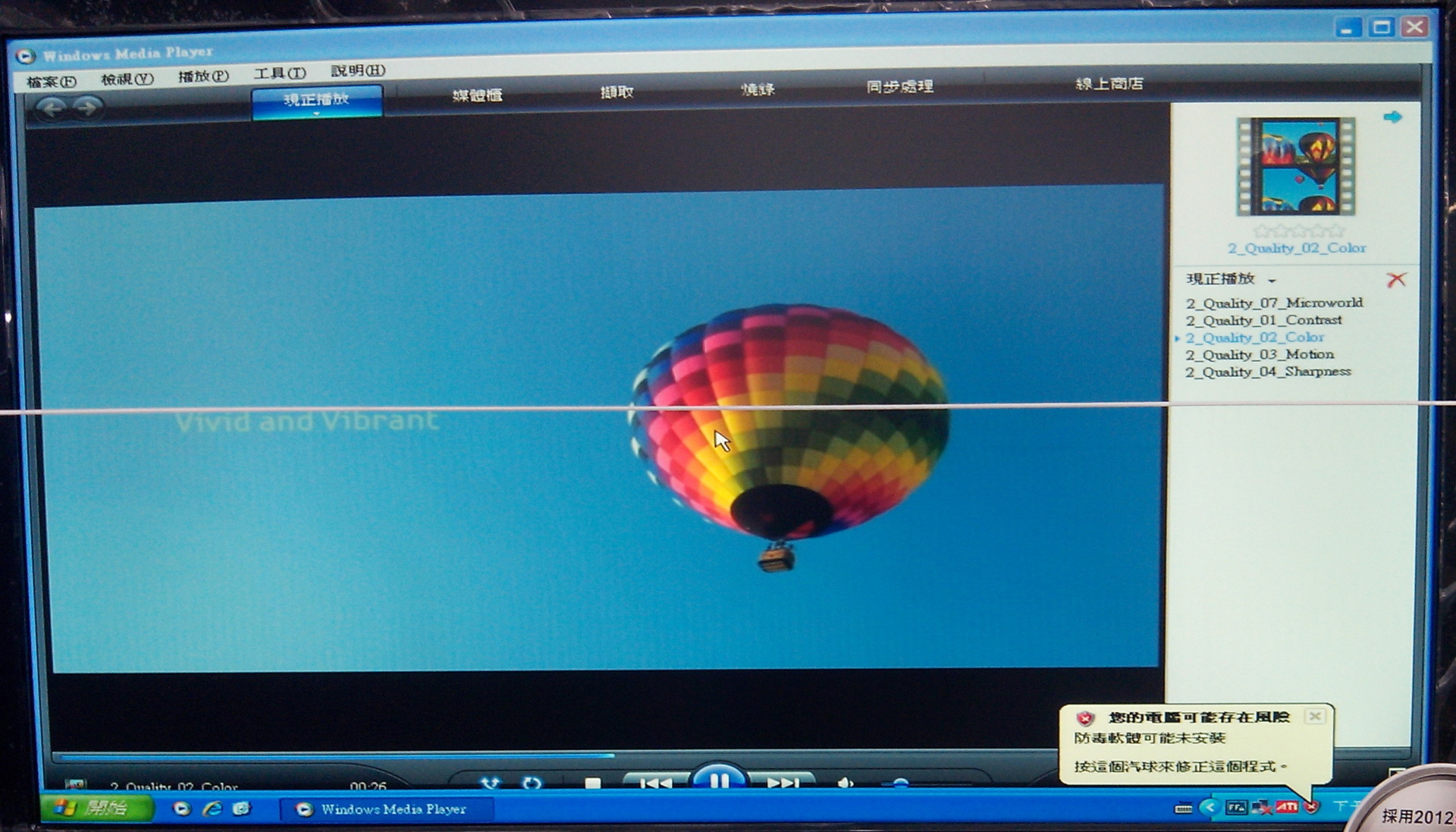Open the 現正播放 playlist dropdown arrow

(x=1272, y=281)
